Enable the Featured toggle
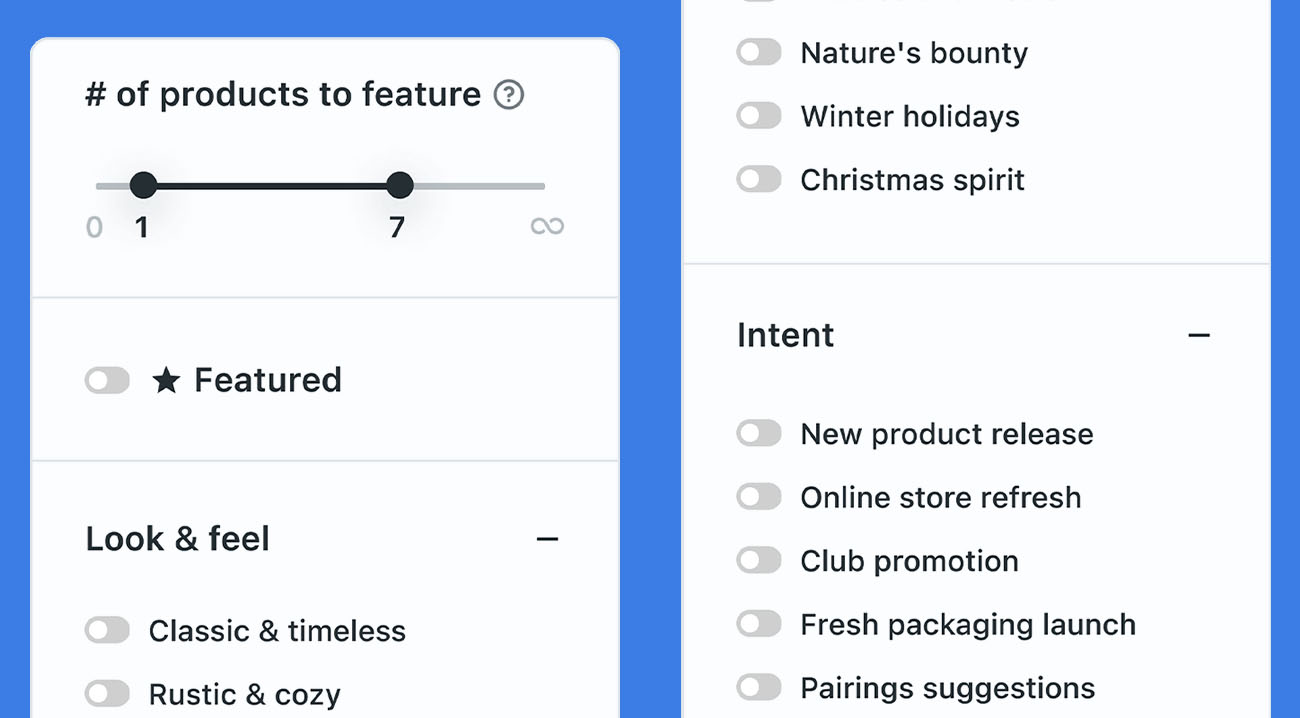1300x718 pixels. coord(107,380)
